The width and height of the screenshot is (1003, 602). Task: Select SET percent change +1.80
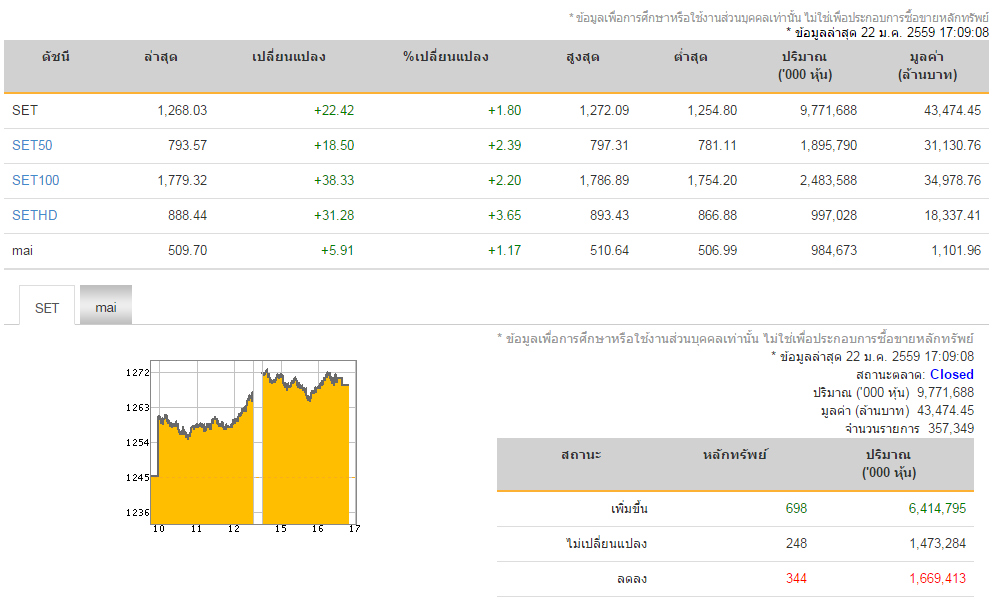tap(504, 110)
